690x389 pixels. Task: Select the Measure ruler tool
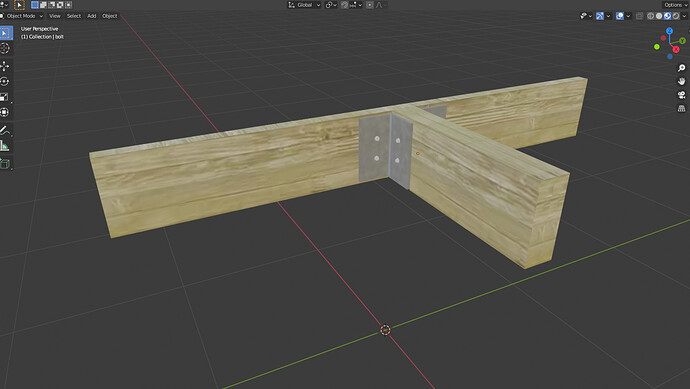click(x=5, y=146)
